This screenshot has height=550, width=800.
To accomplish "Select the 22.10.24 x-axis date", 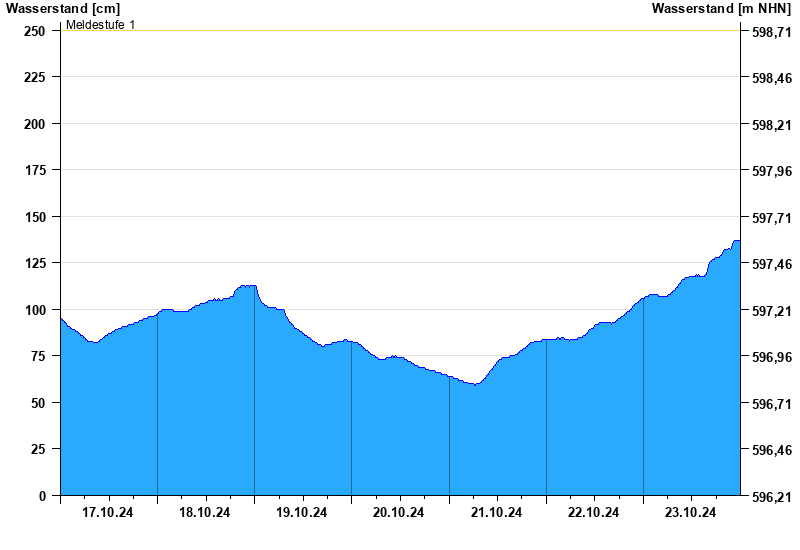I will tap(594, 513).
